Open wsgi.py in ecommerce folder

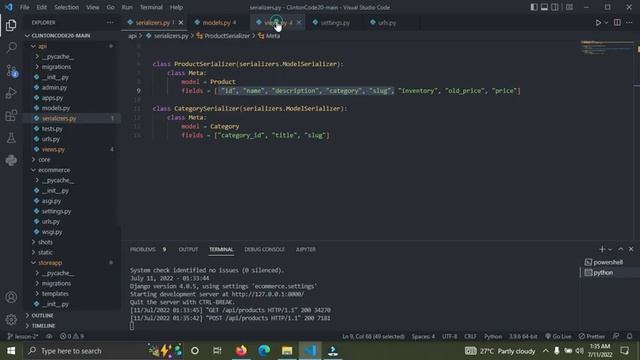(52, 232)
